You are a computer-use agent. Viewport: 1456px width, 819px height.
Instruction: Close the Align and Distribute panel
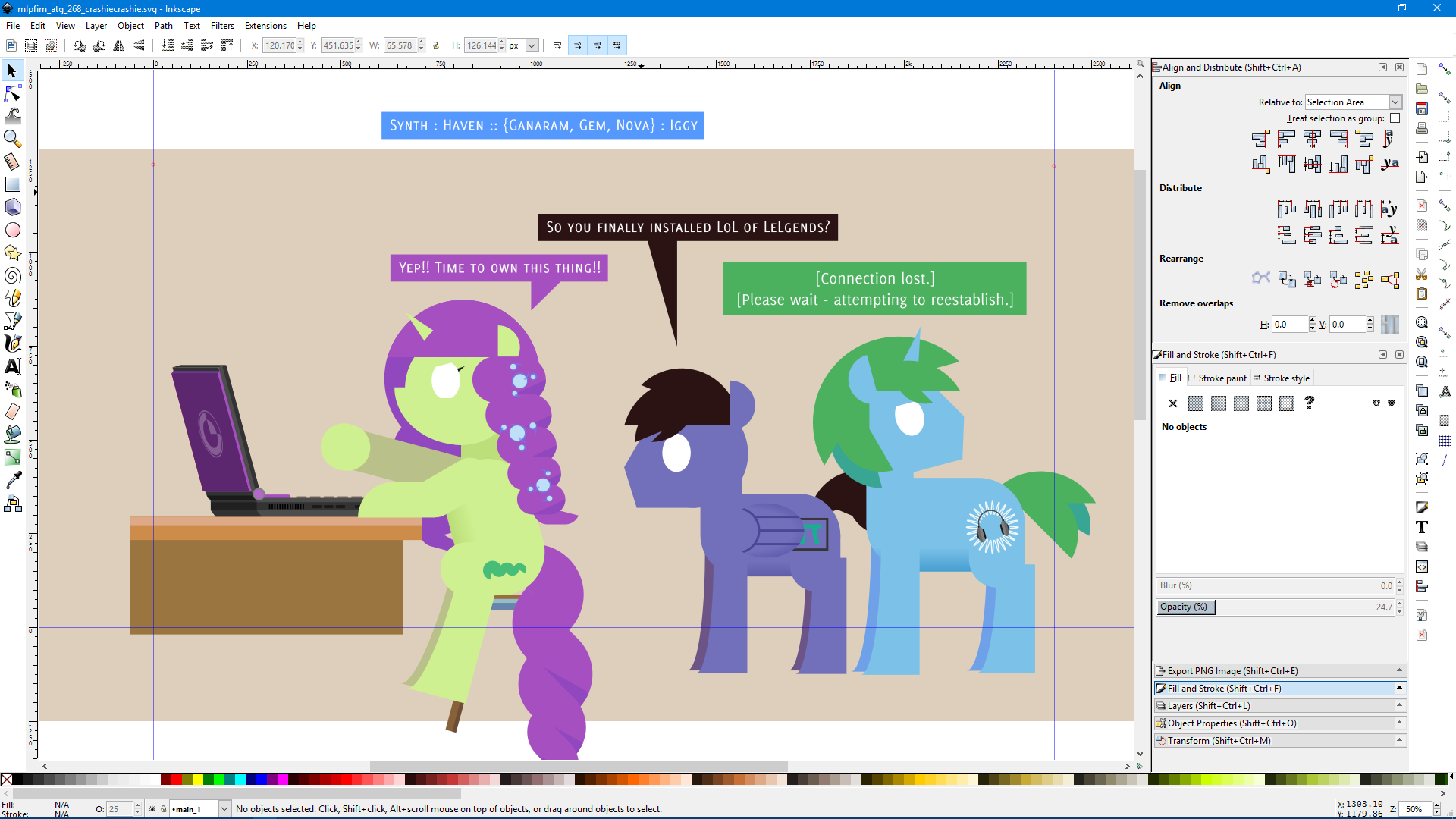(1399, 67)
